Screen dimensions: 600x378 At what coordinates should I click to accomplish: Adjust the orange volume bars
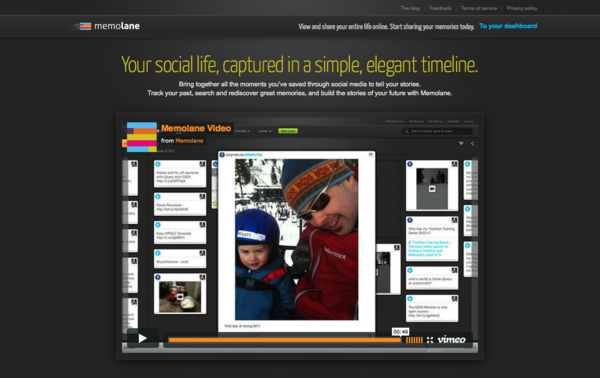[x=414, y=340]
